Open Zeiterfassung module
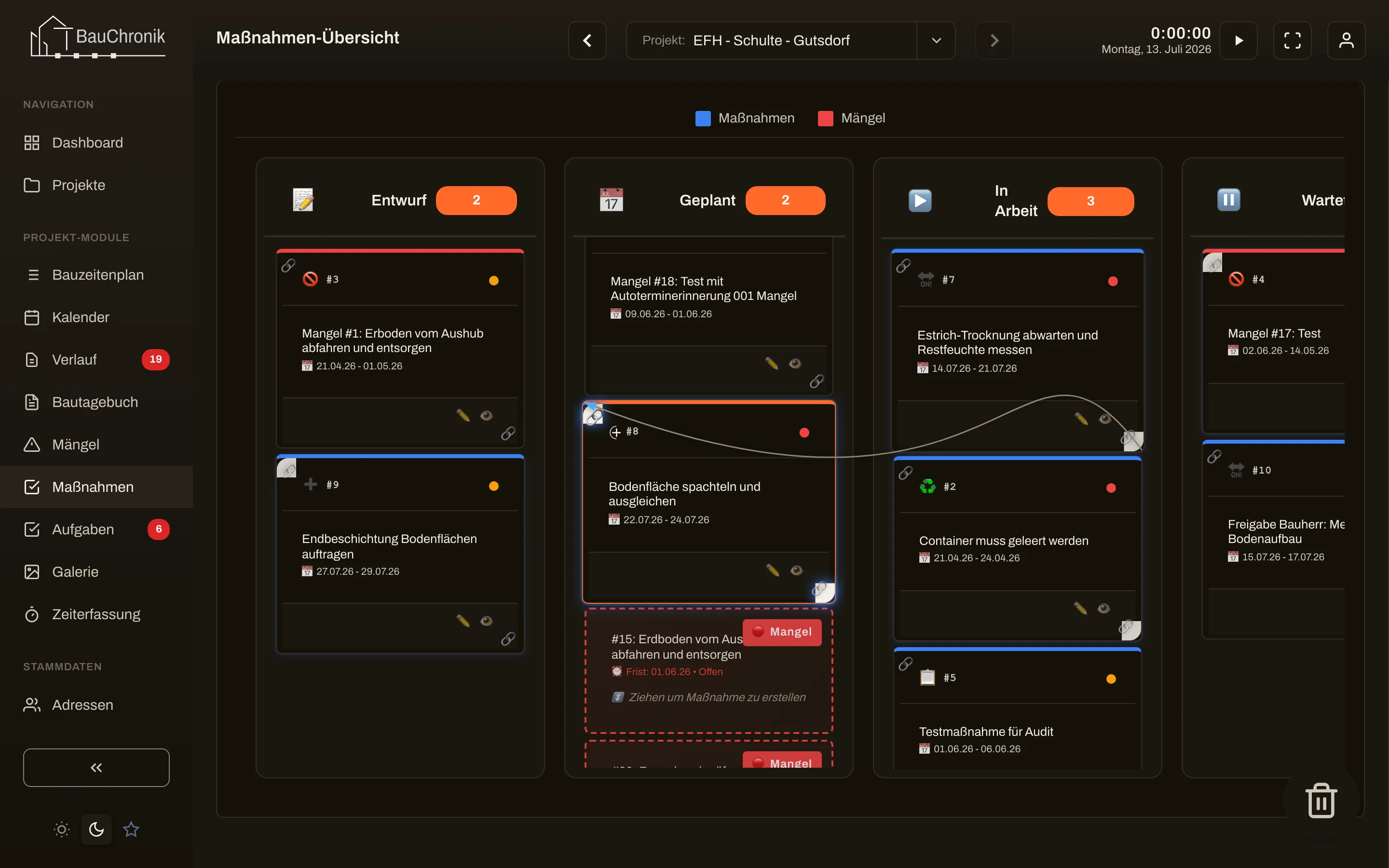This screenshot has height=868, width=1389. click(x=96, y=614)
